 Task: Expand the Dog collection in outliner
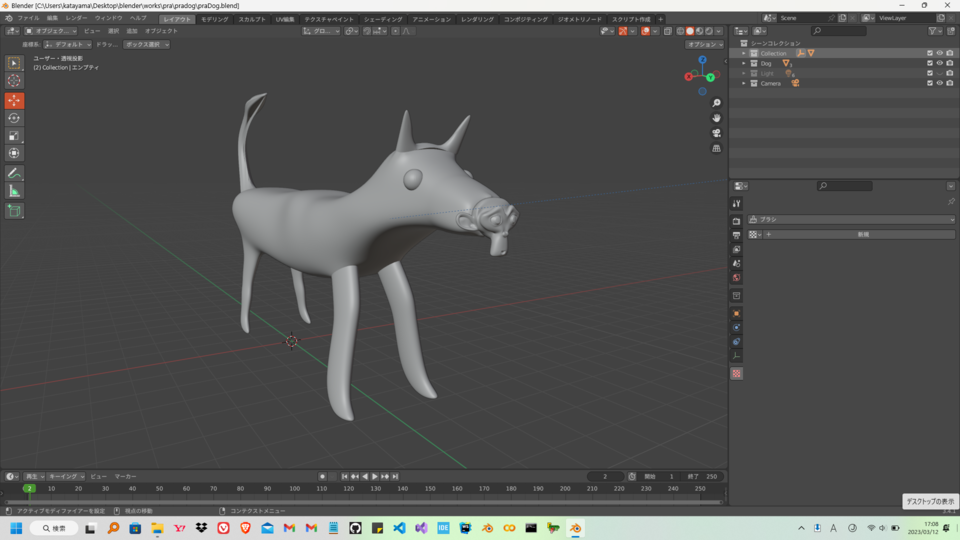[744, 63]
